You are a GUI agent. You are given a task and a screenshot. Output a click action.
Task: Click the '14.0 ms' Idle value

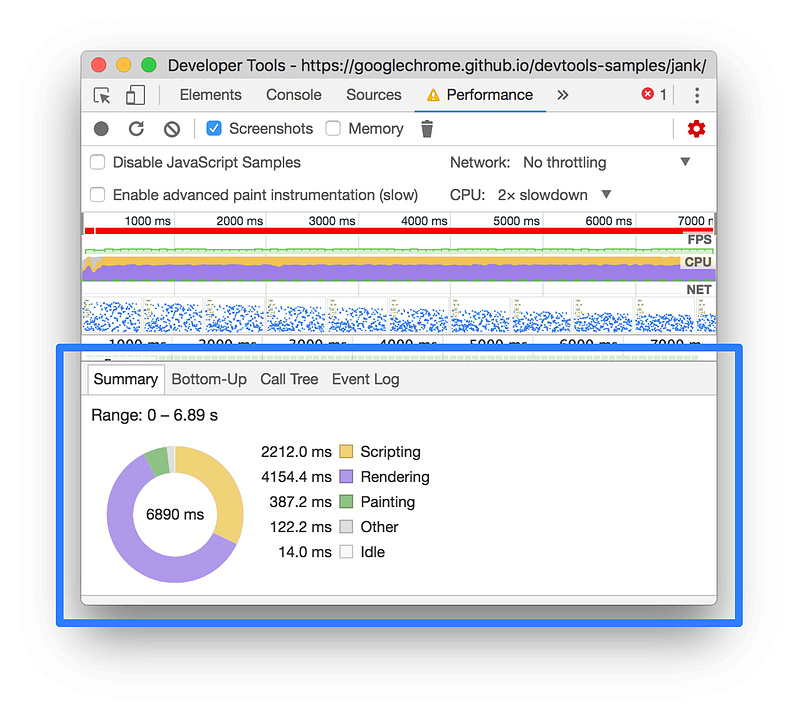click(305, 552)
